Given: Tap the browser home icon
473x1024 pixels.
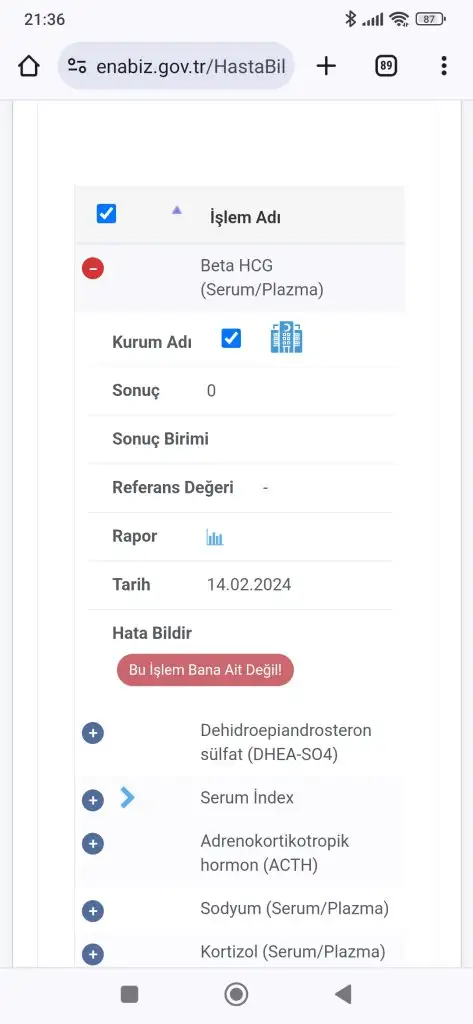Looking at the screenshot, I should 29,66.
